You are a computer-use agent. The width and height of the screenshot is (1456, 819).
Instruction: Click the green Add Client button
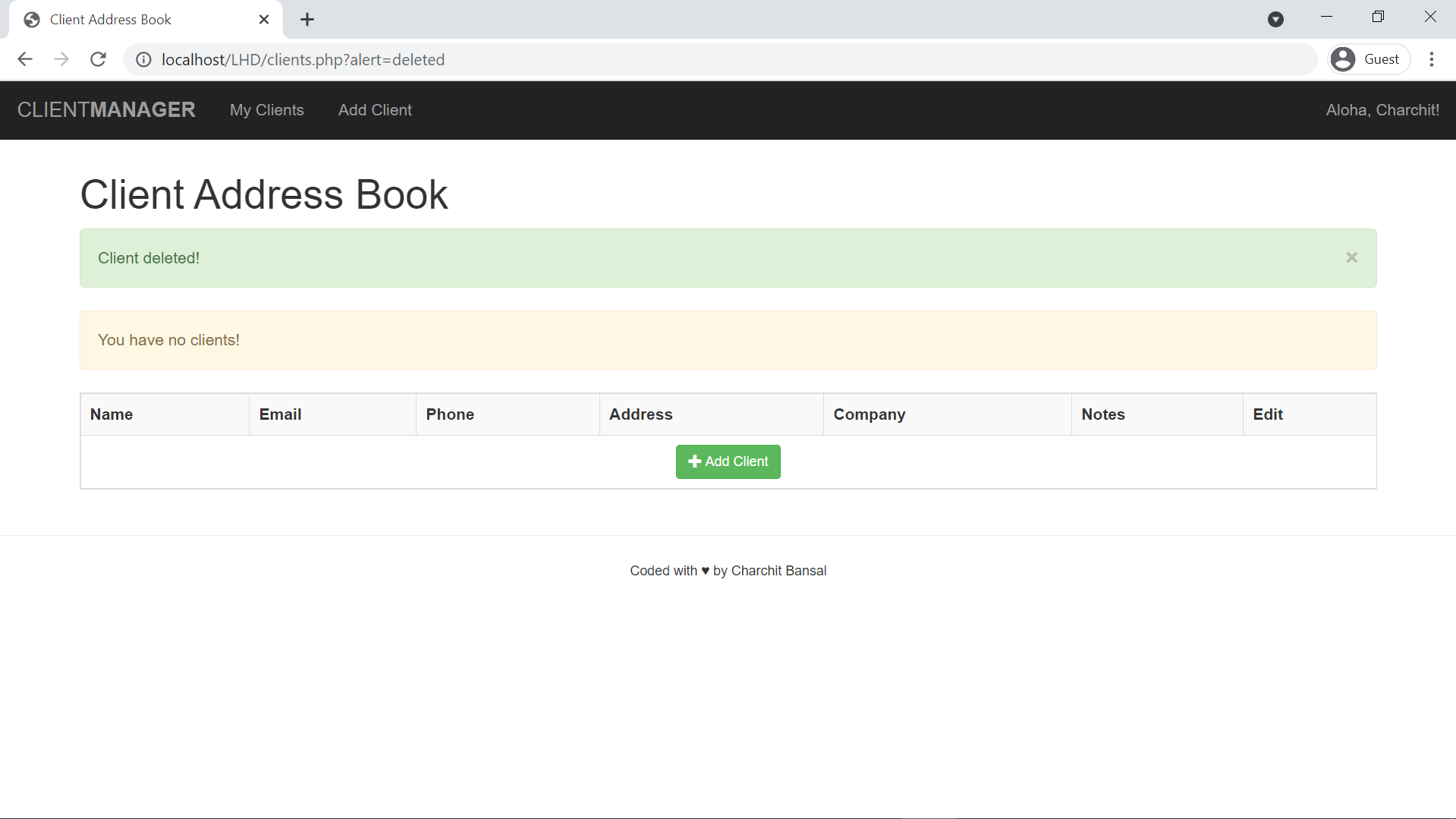pyautogui.click(x=728, y=461)
